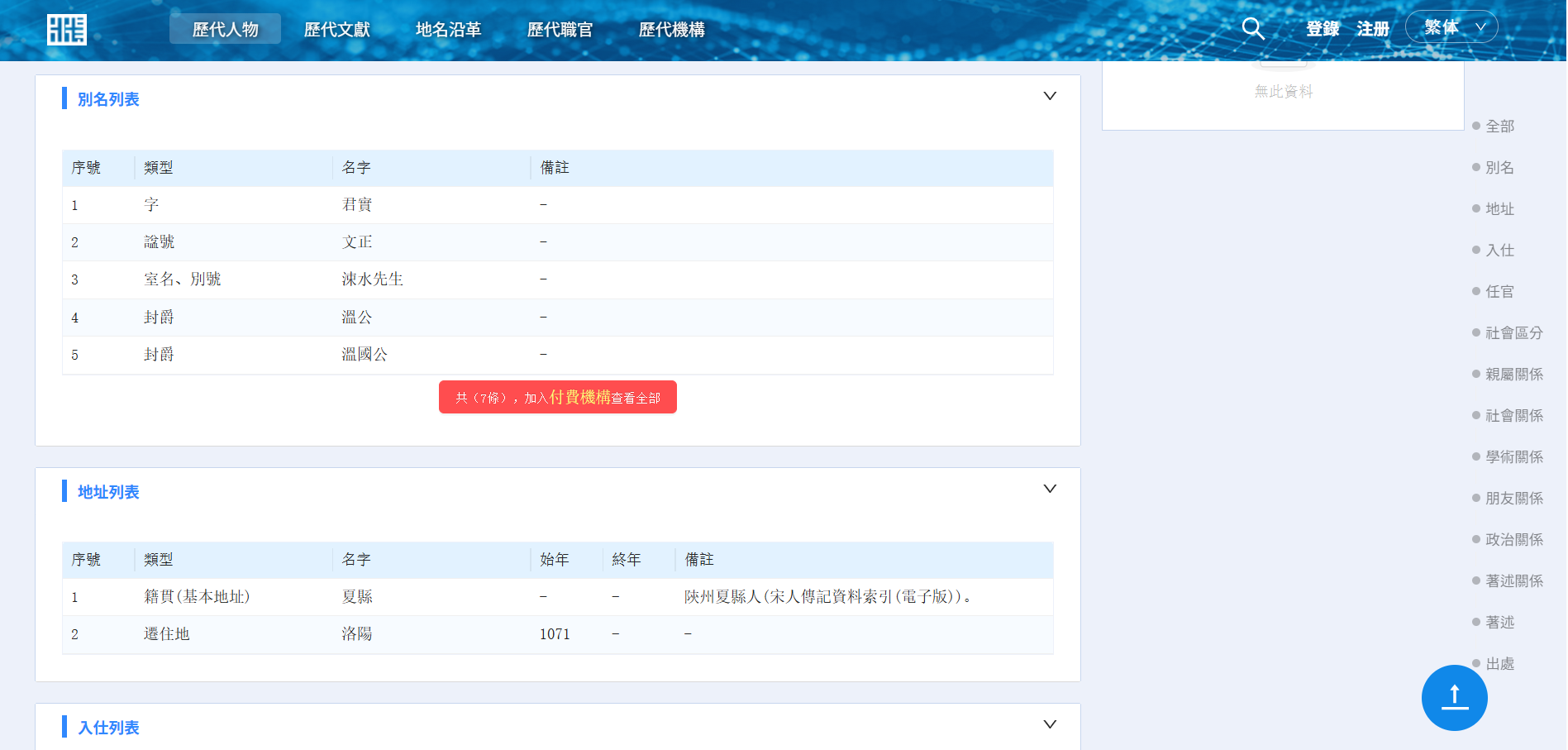Switch to the 歷代文獻 tab
The height and width of the screenshot is (750, 1568).
coord(336,30)
